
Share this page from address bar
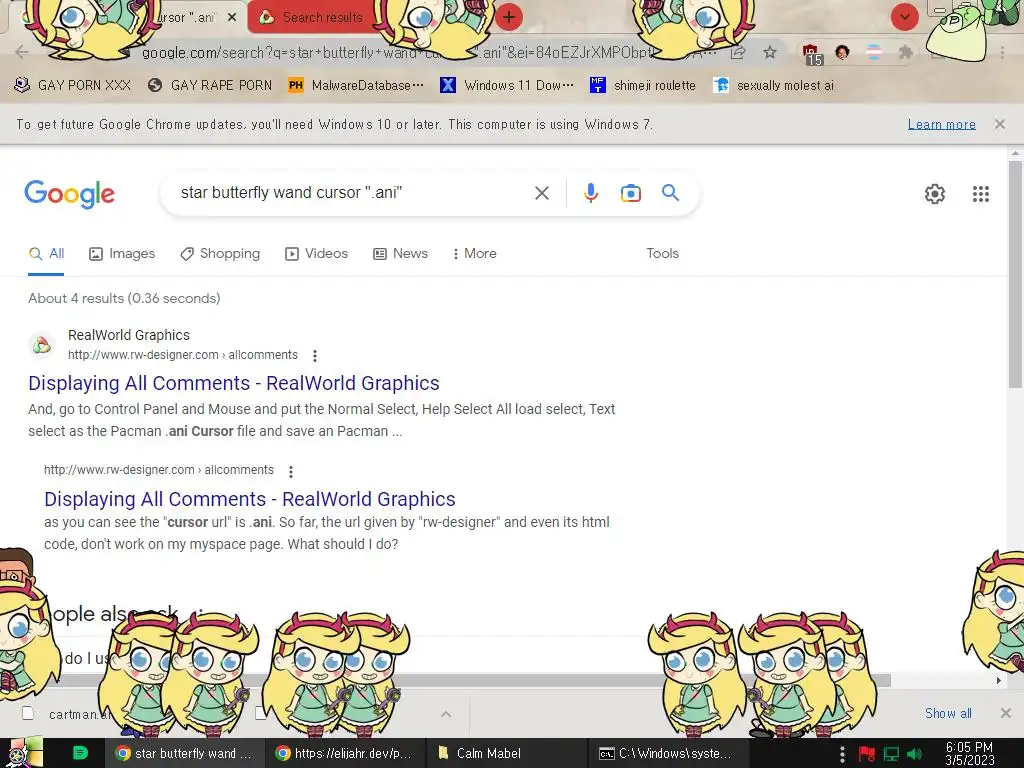pyautogui.click(x=738, y=52)
